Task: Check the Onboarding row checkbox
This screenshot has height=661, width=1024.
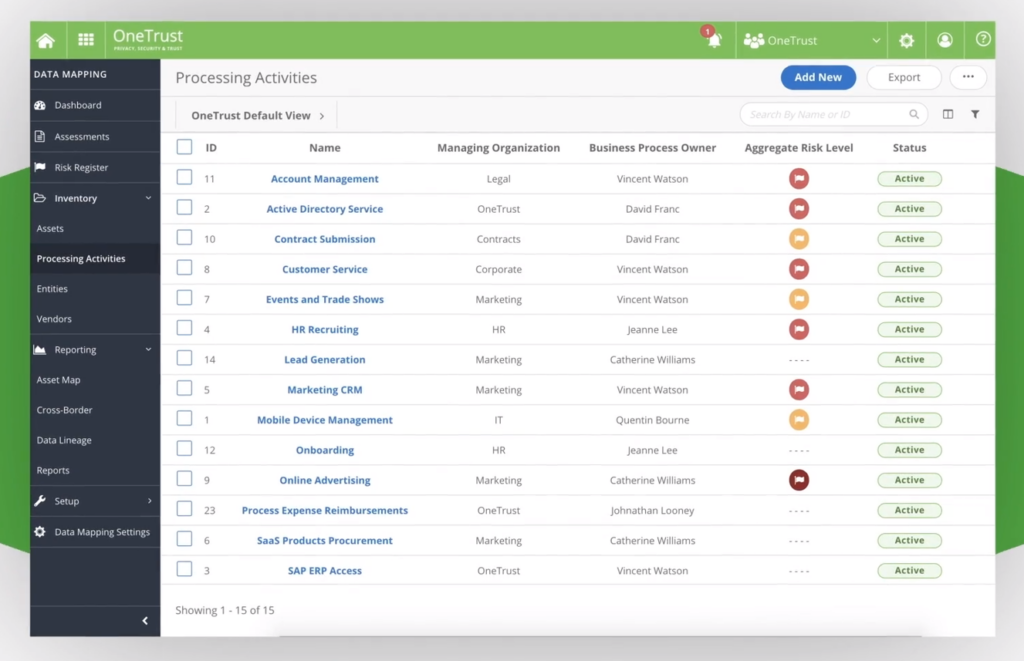Action: point(185,450)
